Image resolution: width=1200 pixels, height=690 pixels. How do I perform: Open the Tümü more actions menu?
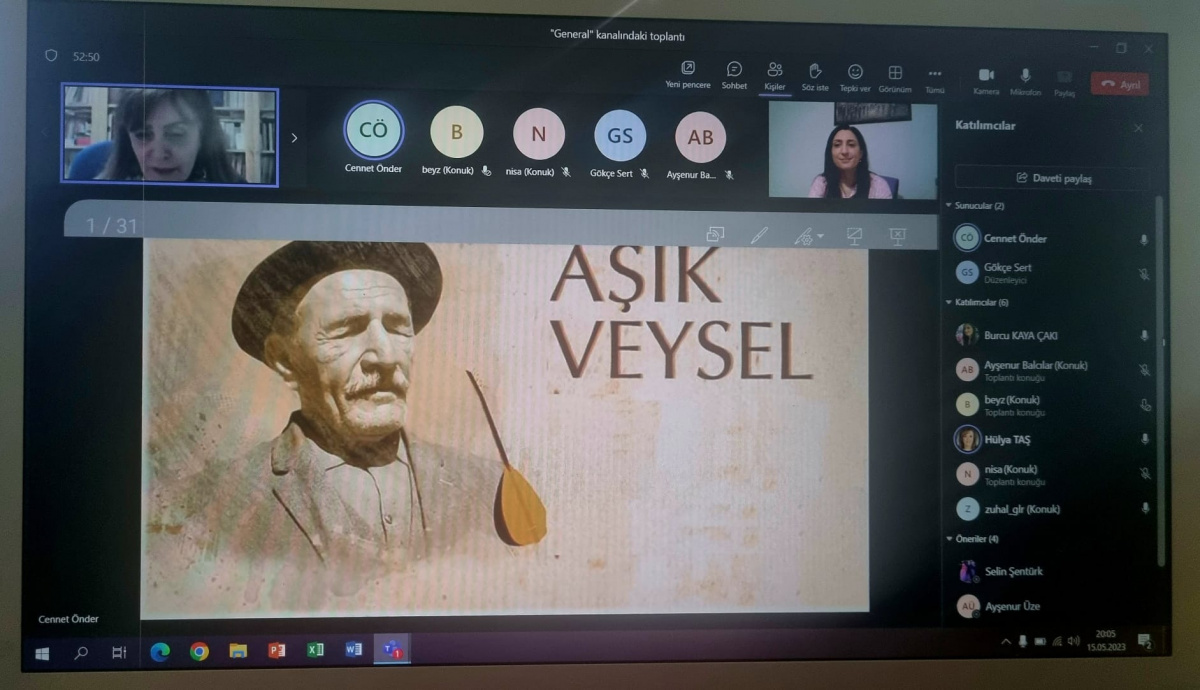tap(935, 80)
